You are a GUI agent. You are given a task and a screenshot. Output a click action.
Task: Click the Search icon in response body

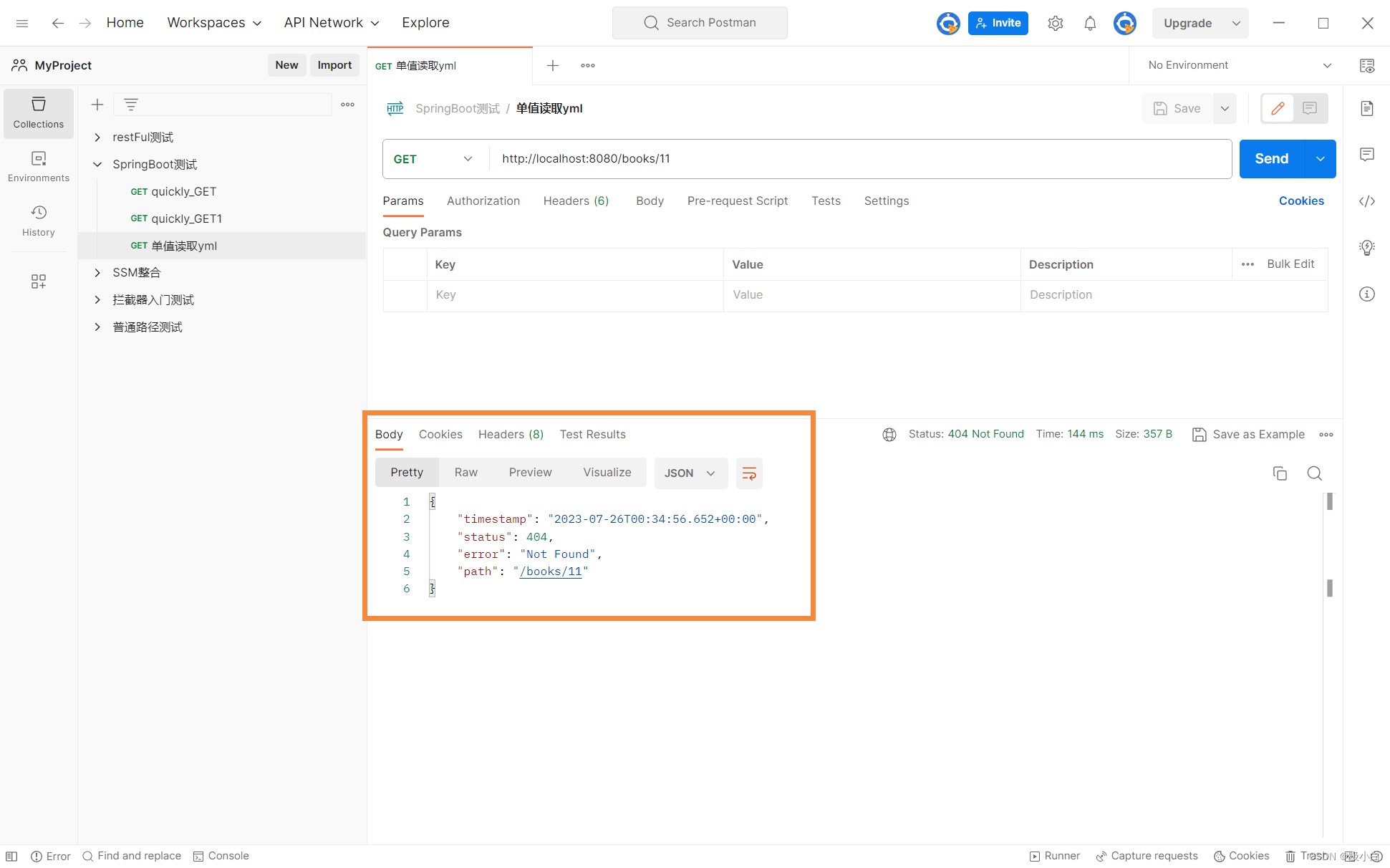(1314, 472)
